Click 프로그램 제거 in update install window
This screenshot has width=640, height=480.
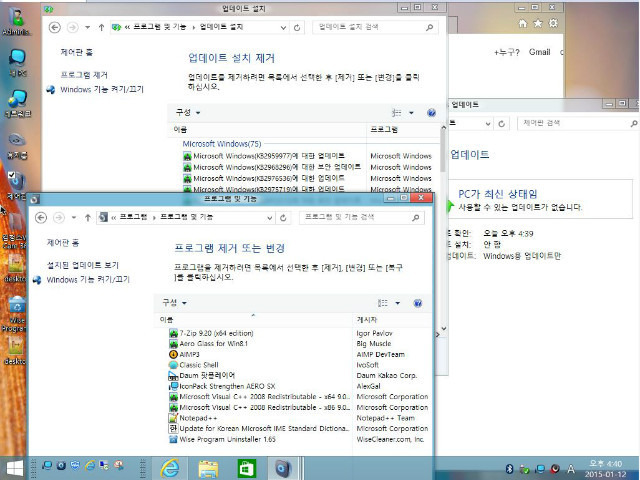coord(84,75)
